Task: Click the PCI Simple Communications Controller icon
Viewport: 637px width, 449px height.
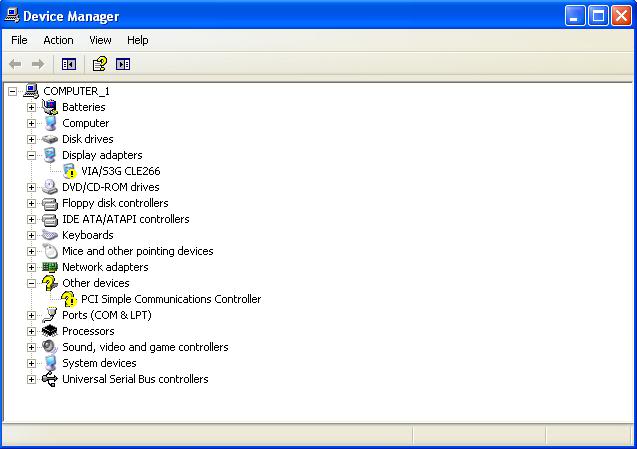Action: tap(69, 299)
